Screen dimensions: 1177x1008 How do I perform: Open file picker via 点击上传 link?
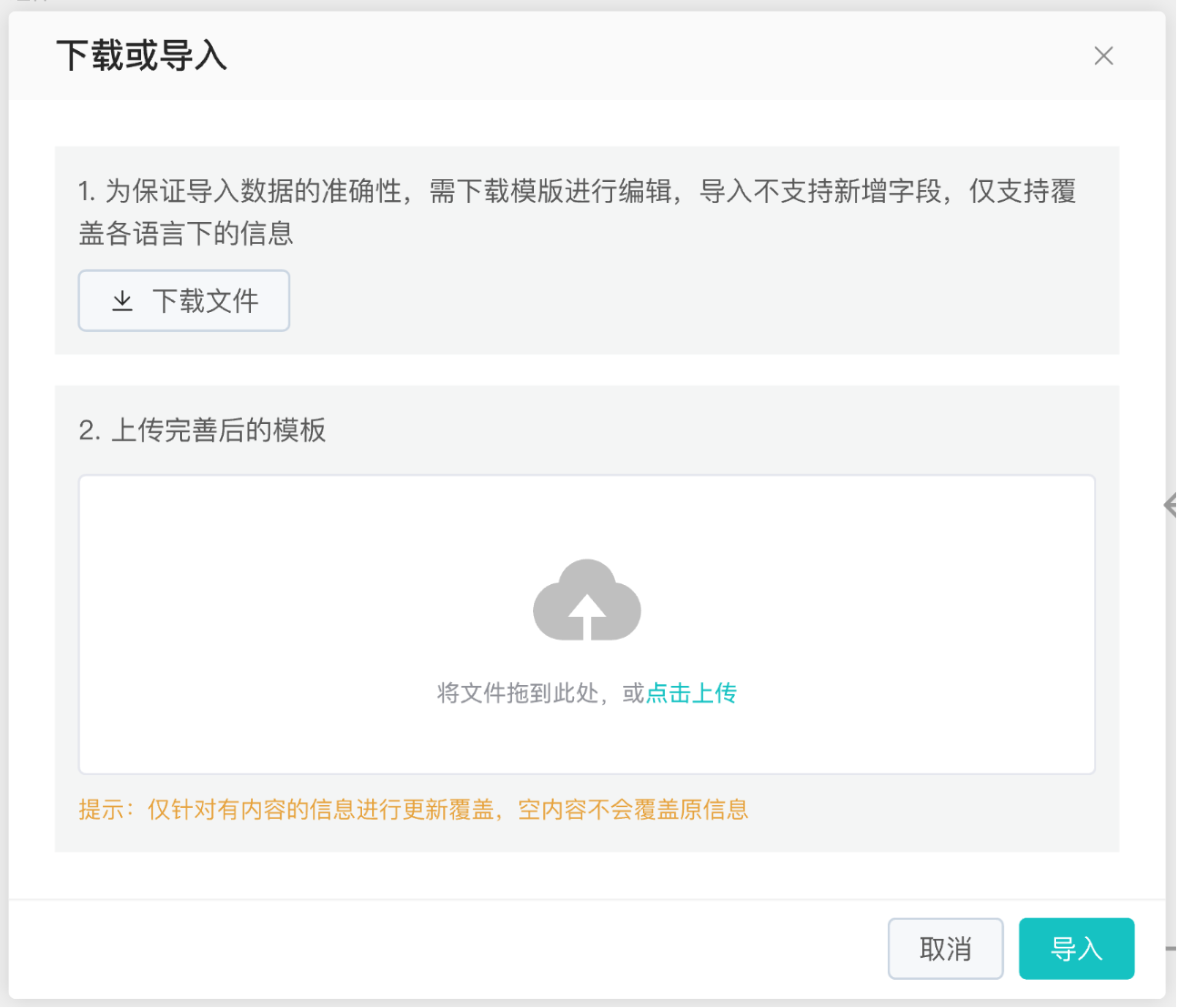(691, 693)
